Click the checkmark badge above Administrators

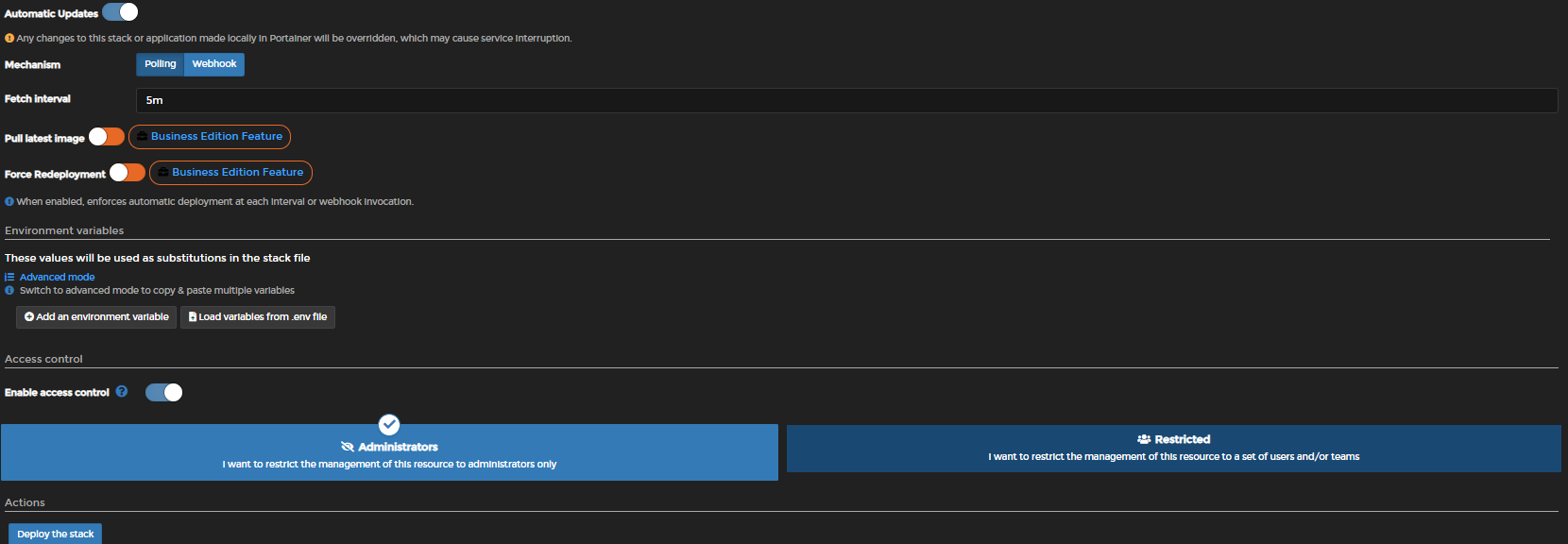[x=389, y=425]
